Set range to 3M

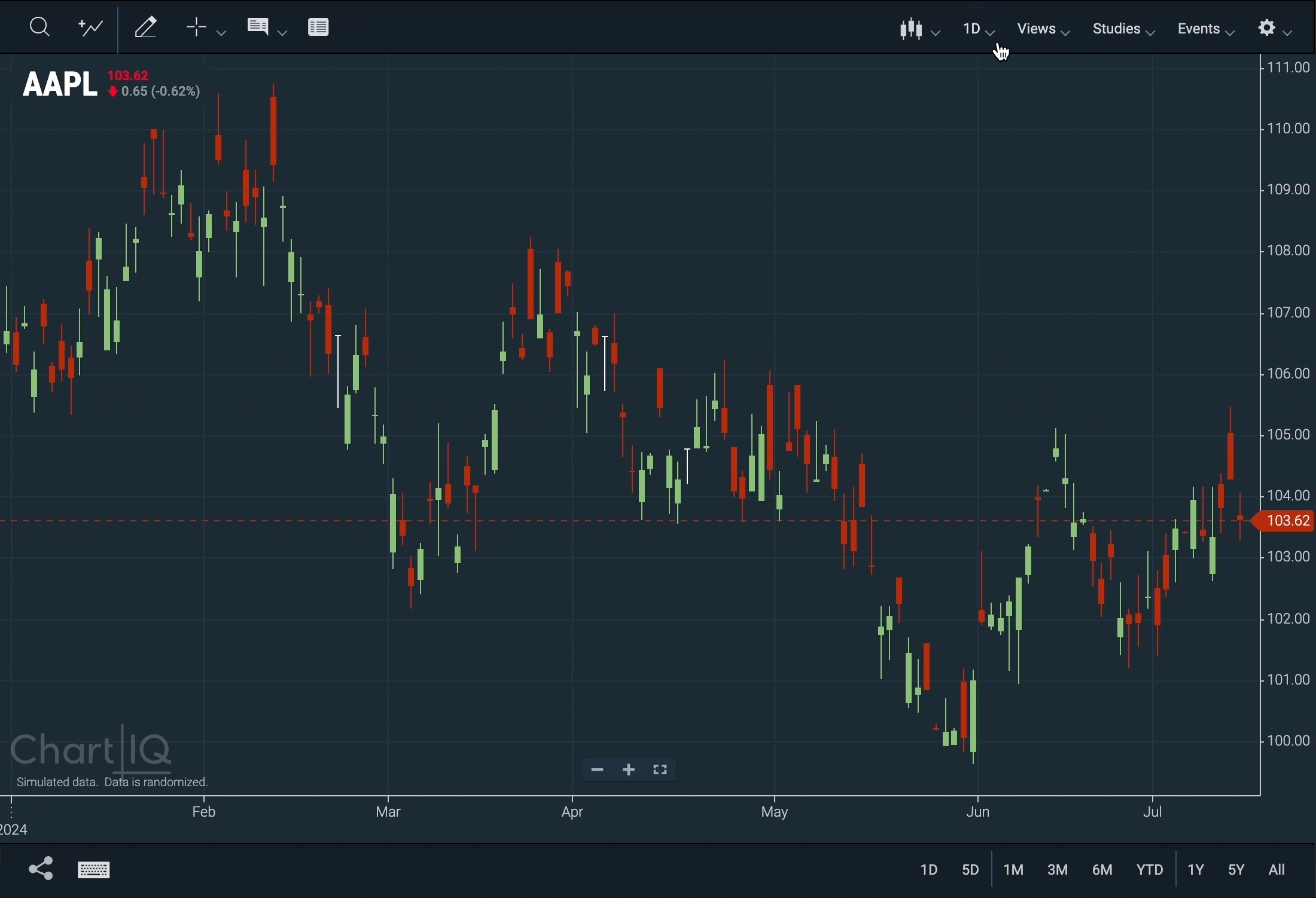(x=1058, y=870)
